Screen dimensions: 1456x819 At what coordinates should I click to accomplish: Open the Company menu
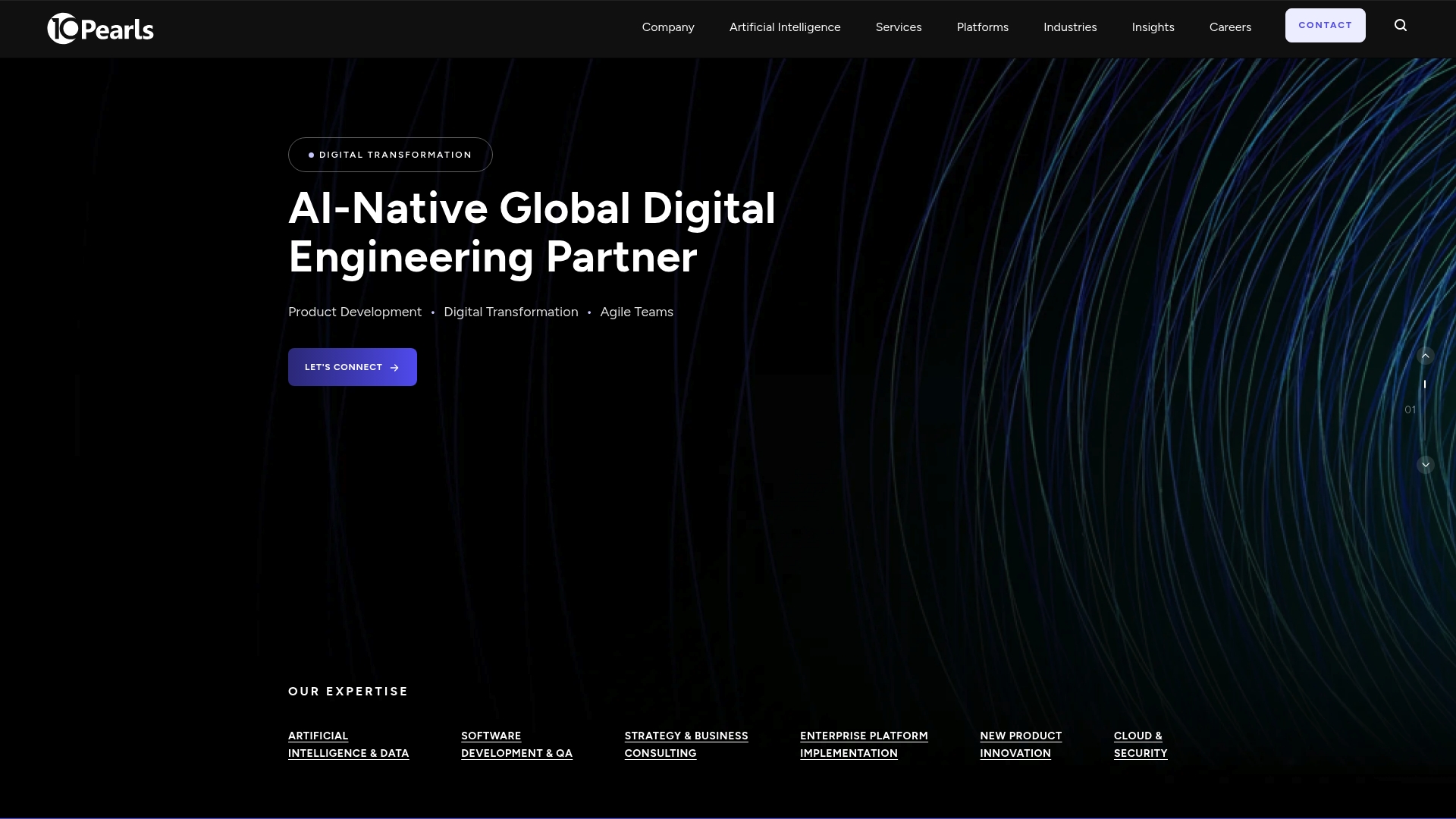[x=668, y=27]
